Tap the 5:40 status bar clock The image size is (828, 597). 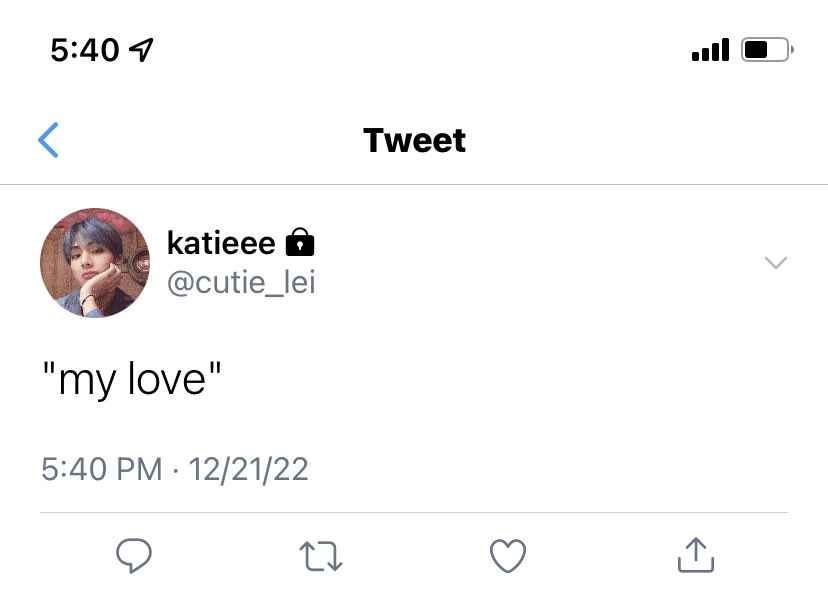click(x=85, y=50)
